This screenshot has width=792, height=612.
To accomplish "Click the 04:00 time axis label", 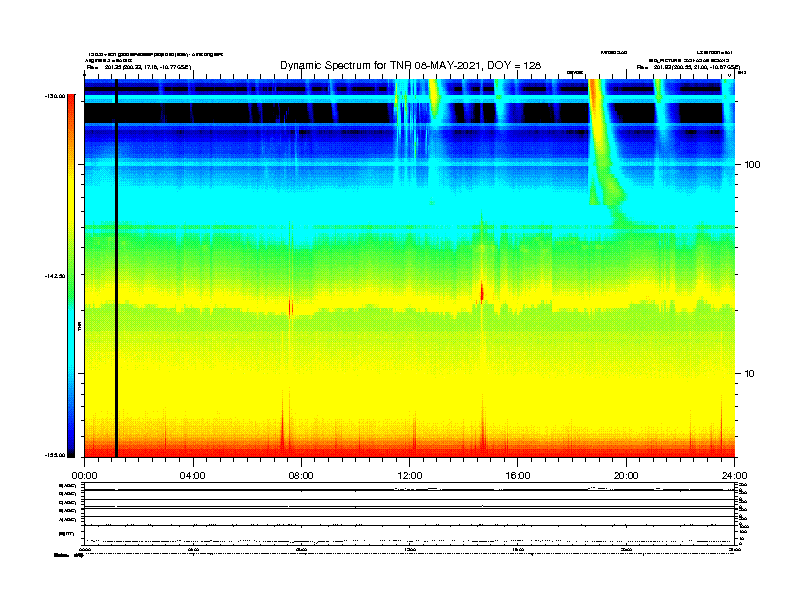I will click(x=193, y=476).
